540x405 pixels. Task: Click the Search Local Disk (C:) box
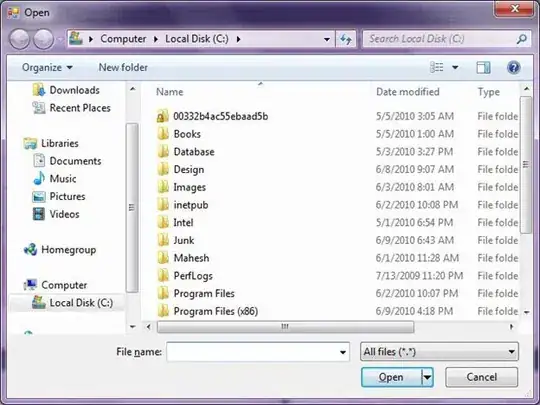click(447, 39)
